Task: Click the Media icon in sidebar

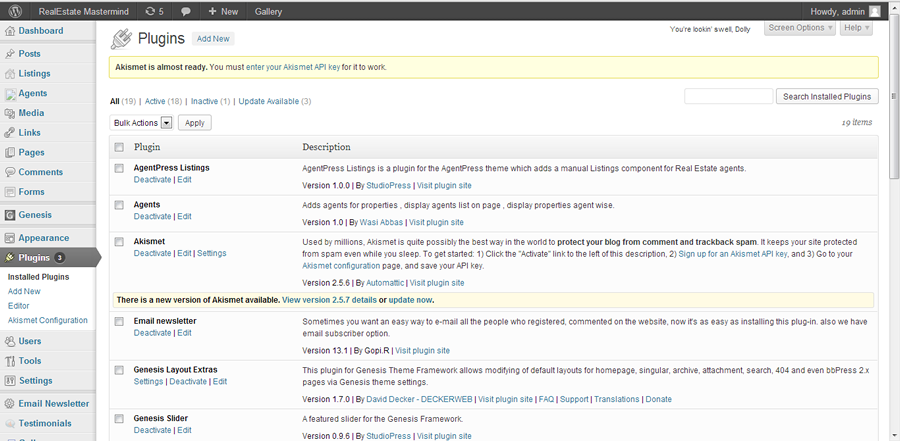Action: tap(10, 113)
